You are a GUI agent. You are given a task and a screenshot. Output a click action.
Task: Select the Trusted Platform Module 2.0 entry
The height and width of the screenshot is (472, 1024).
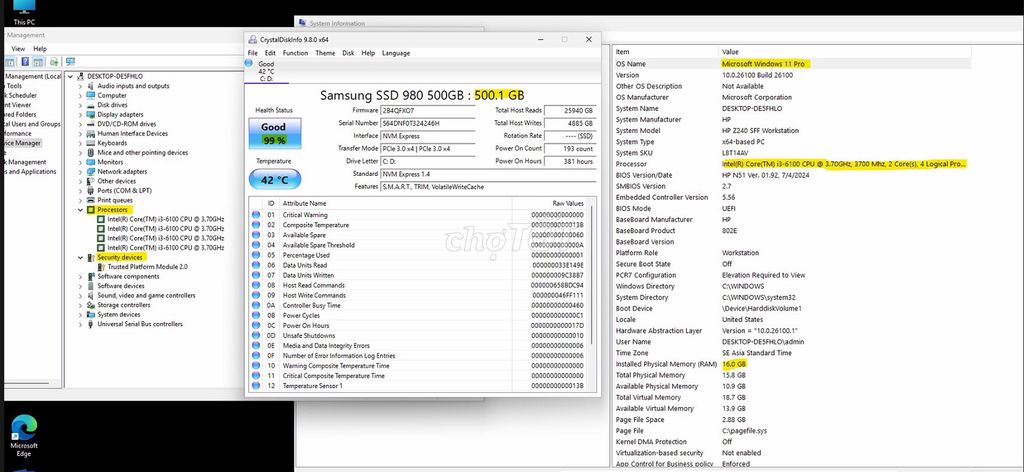[x=148, y=267]
